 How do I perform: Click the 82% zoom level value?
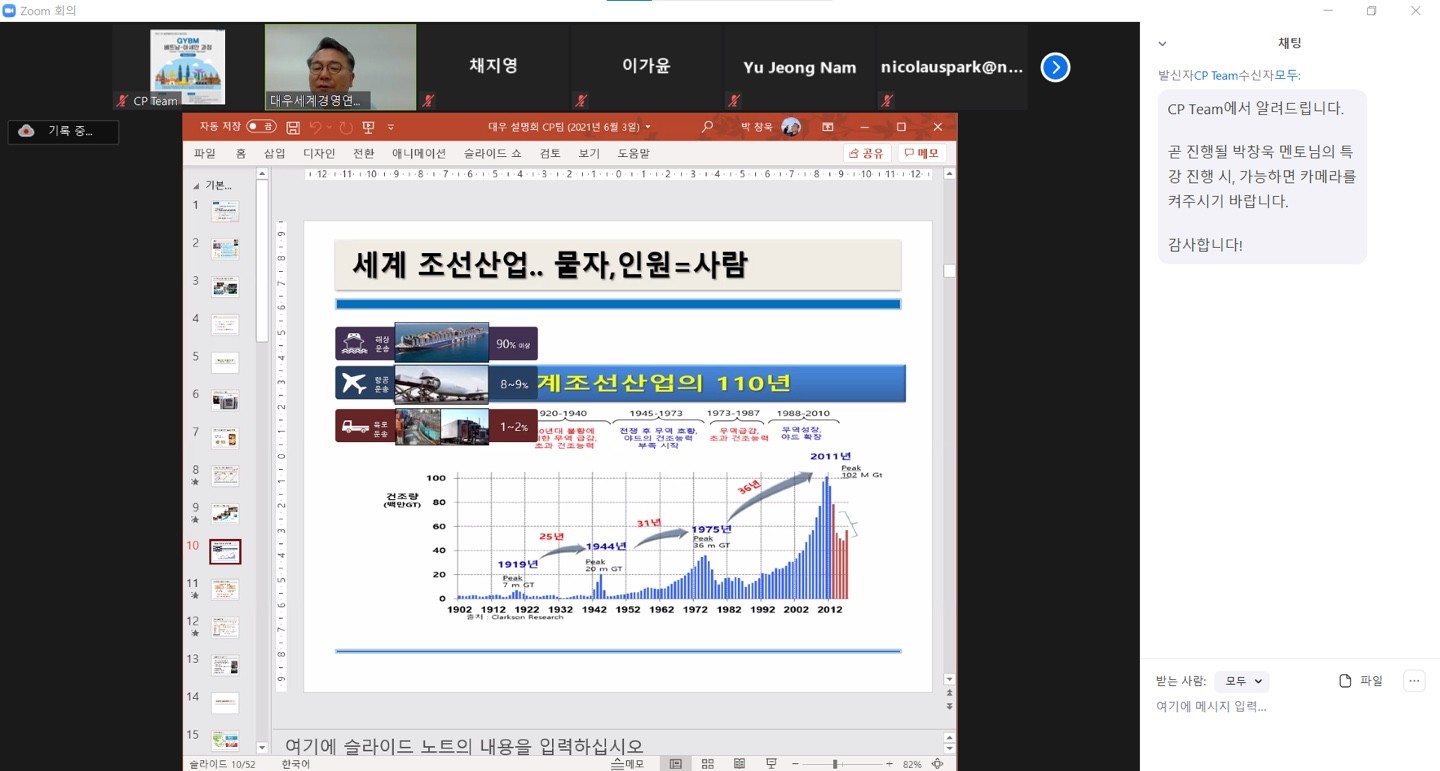(x=912, y=764)
